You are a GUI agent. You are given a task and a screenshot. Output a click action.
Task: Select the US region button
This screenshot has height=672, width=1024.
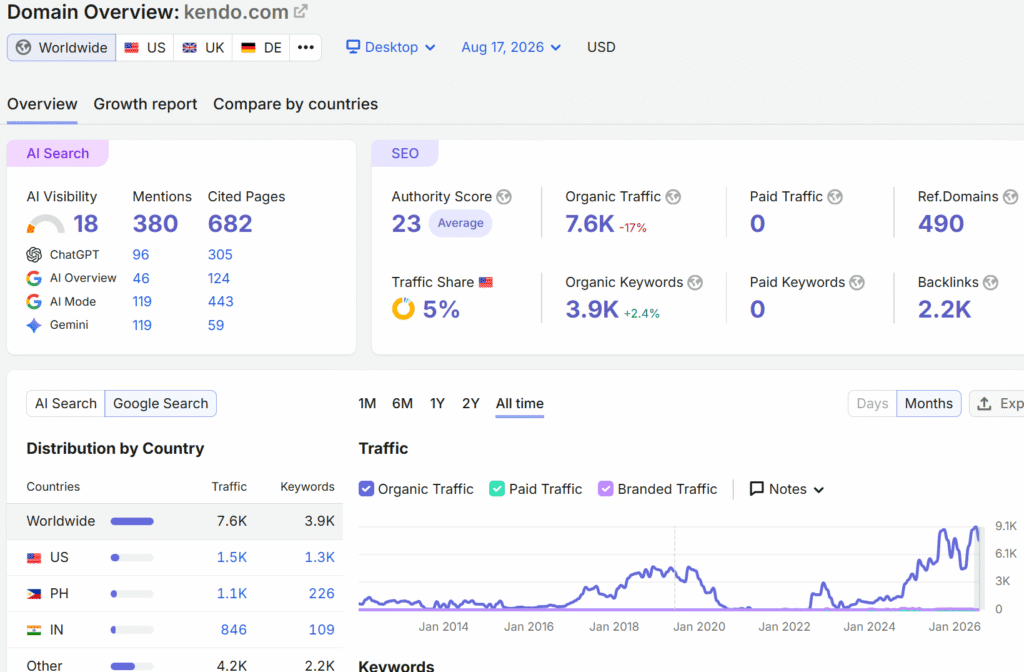(x=145, y=48)
